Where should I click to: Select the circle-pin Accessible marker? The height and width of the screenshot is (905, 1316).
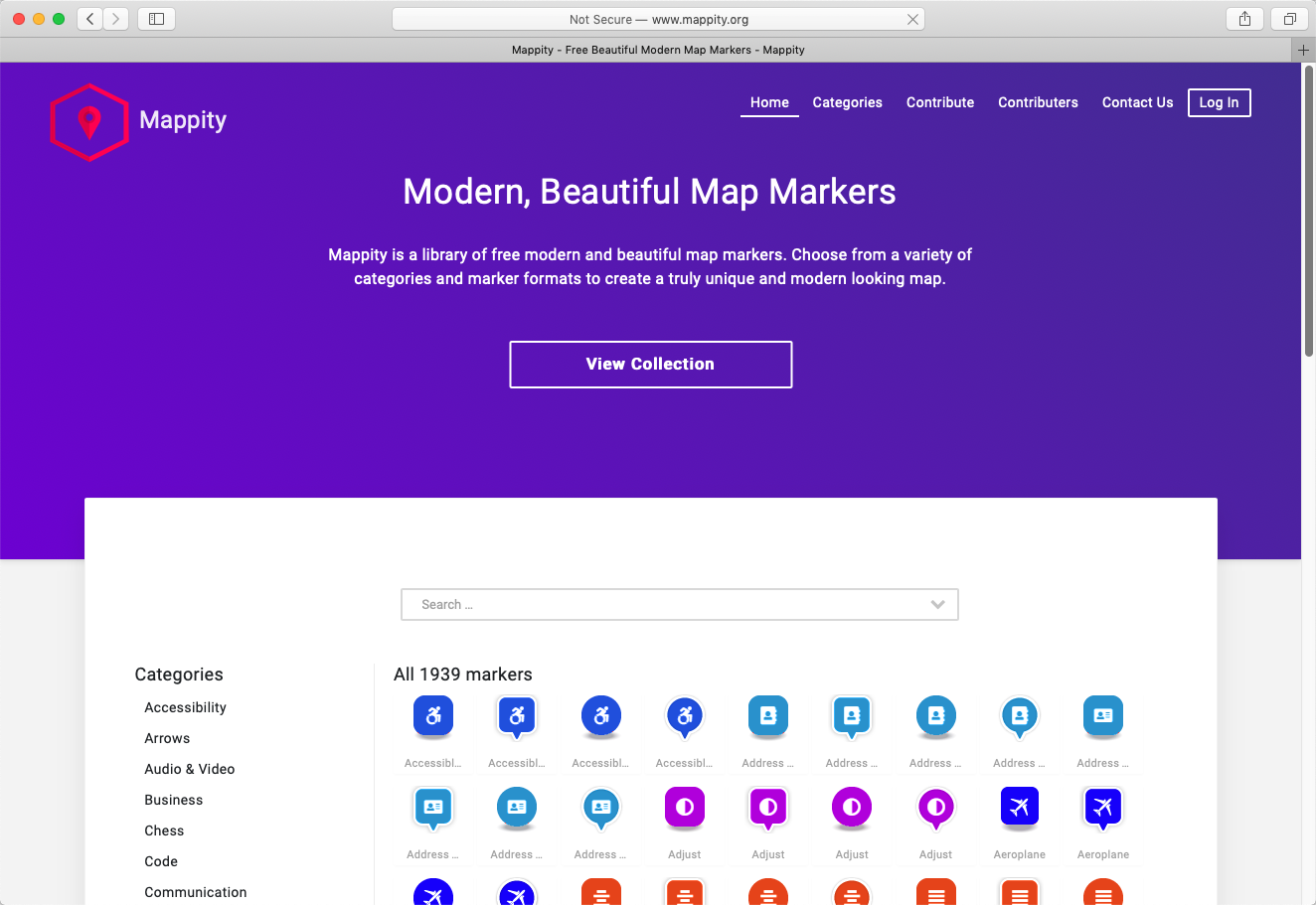pyautogui.click(x=684, y=717)
